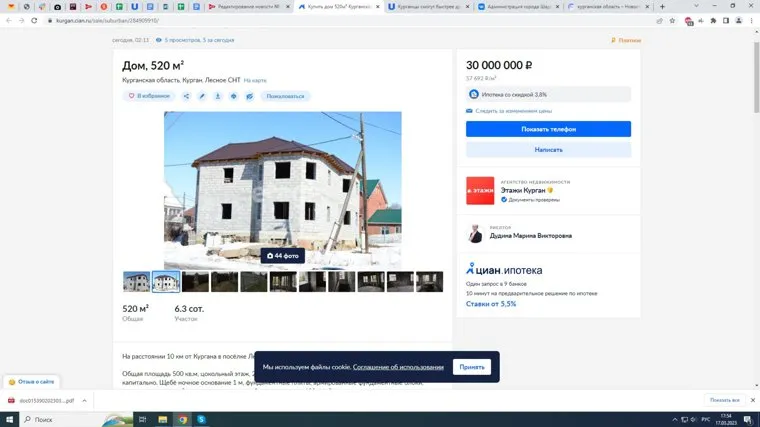Open the Windows Start menu
The width and height of the screenshot is (760, 427).
[9, 419]
